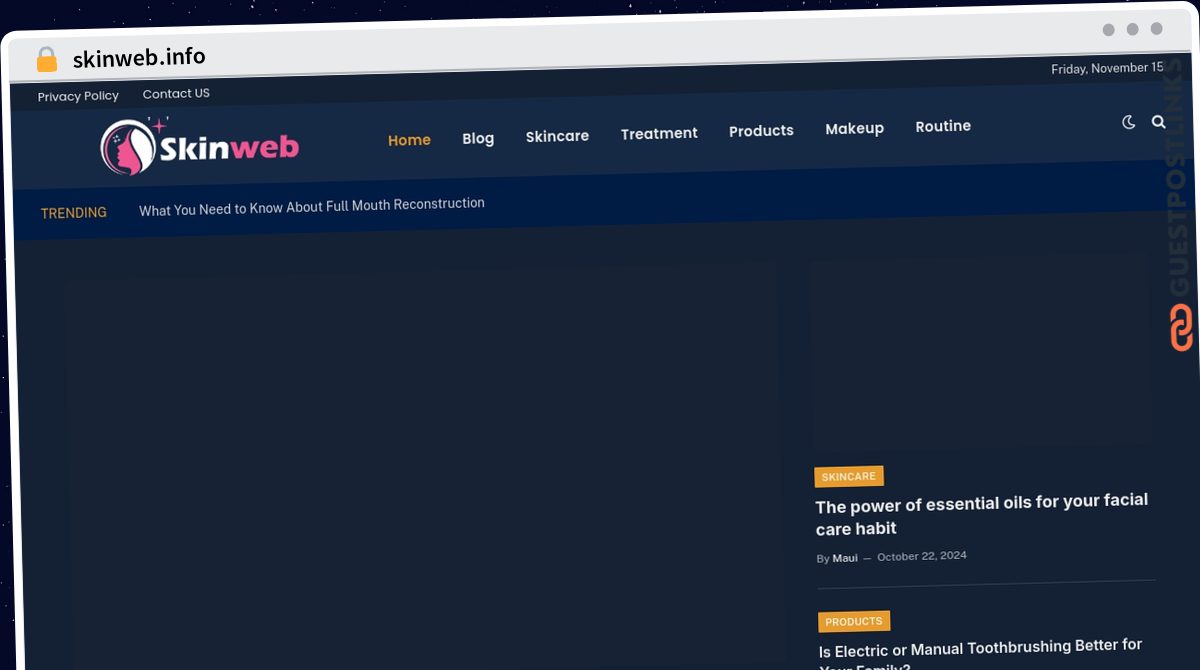Screen dimensions: 1200x670
Task: Open Electric or Manual Toothbrushing article
Action: [x=981, y=655]
